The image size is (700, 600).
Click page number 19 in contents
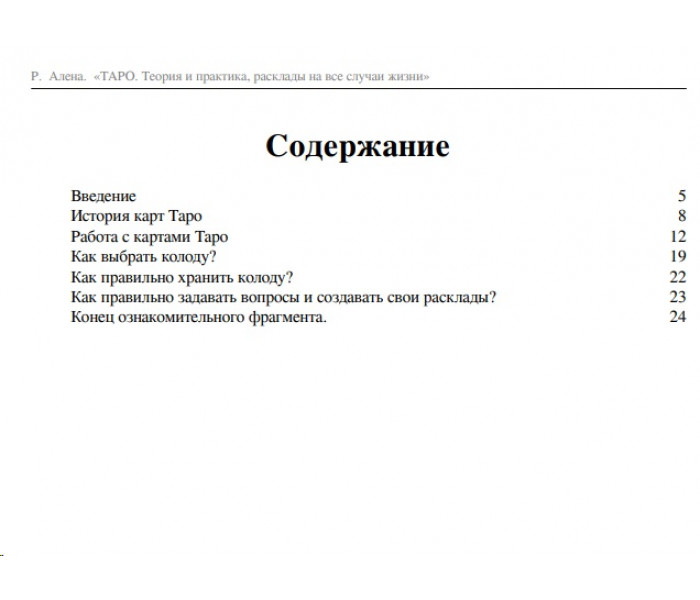click(678, 256)
